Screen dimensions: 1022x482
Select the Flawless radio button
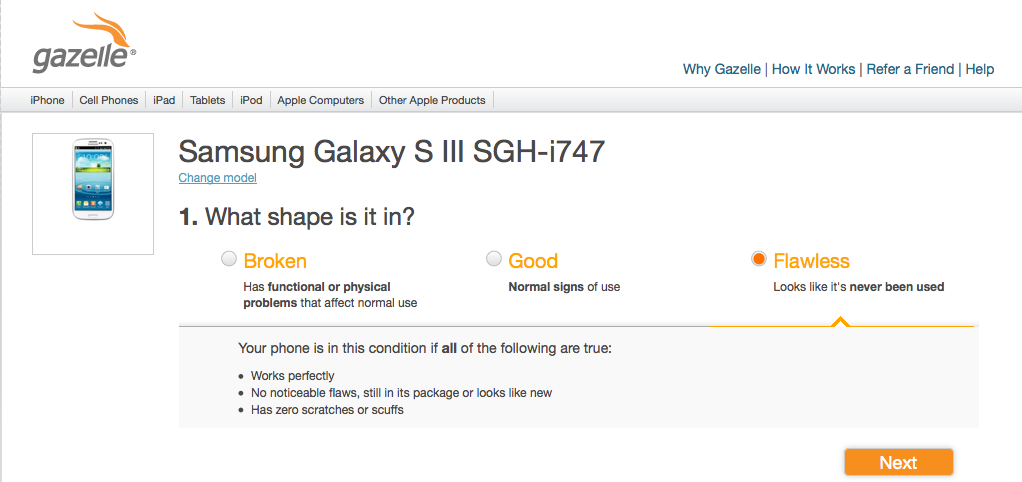click(x=759, y=259)
